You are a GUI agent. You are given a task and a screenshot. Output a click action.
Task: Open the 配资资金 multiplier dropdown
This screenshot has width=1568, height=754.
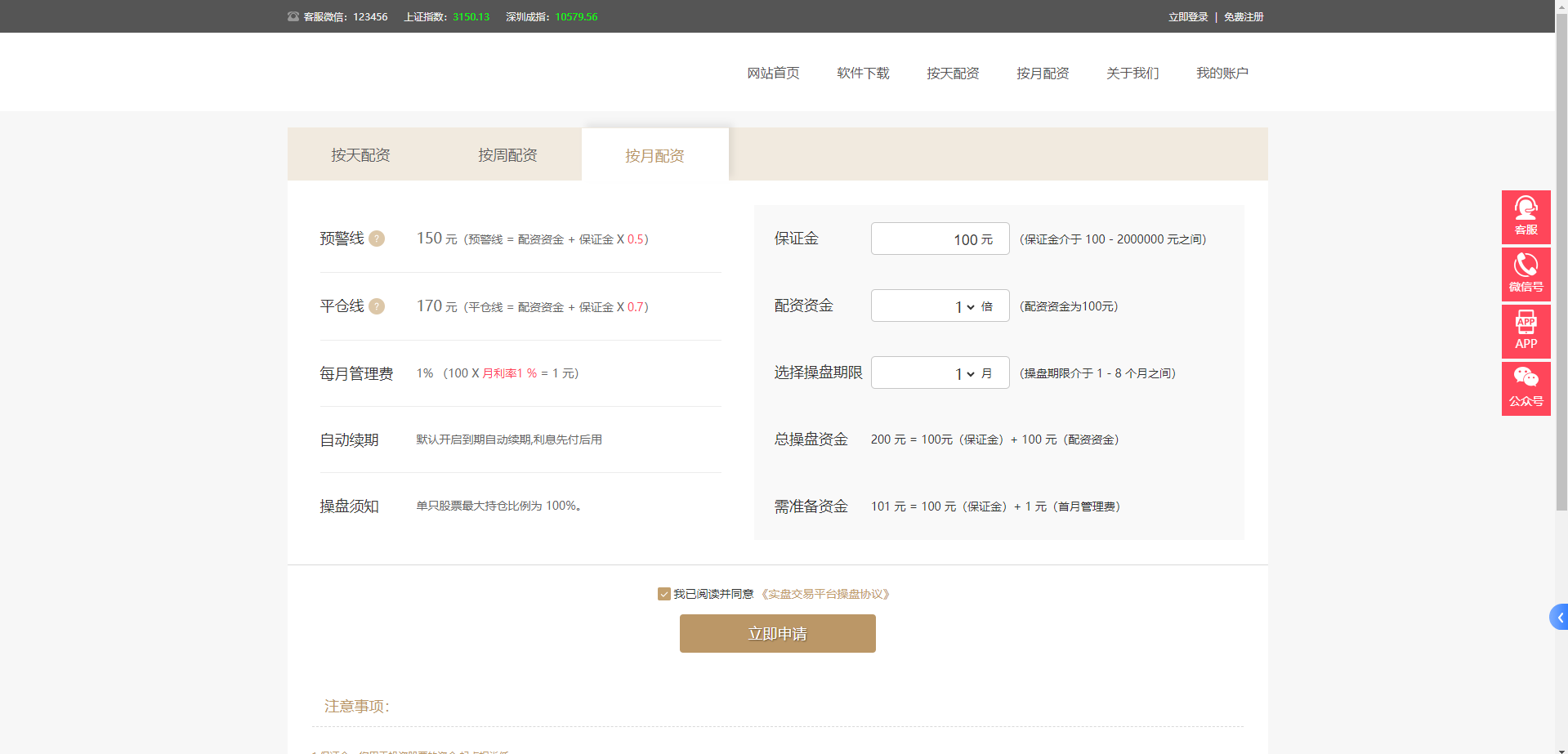964,306
